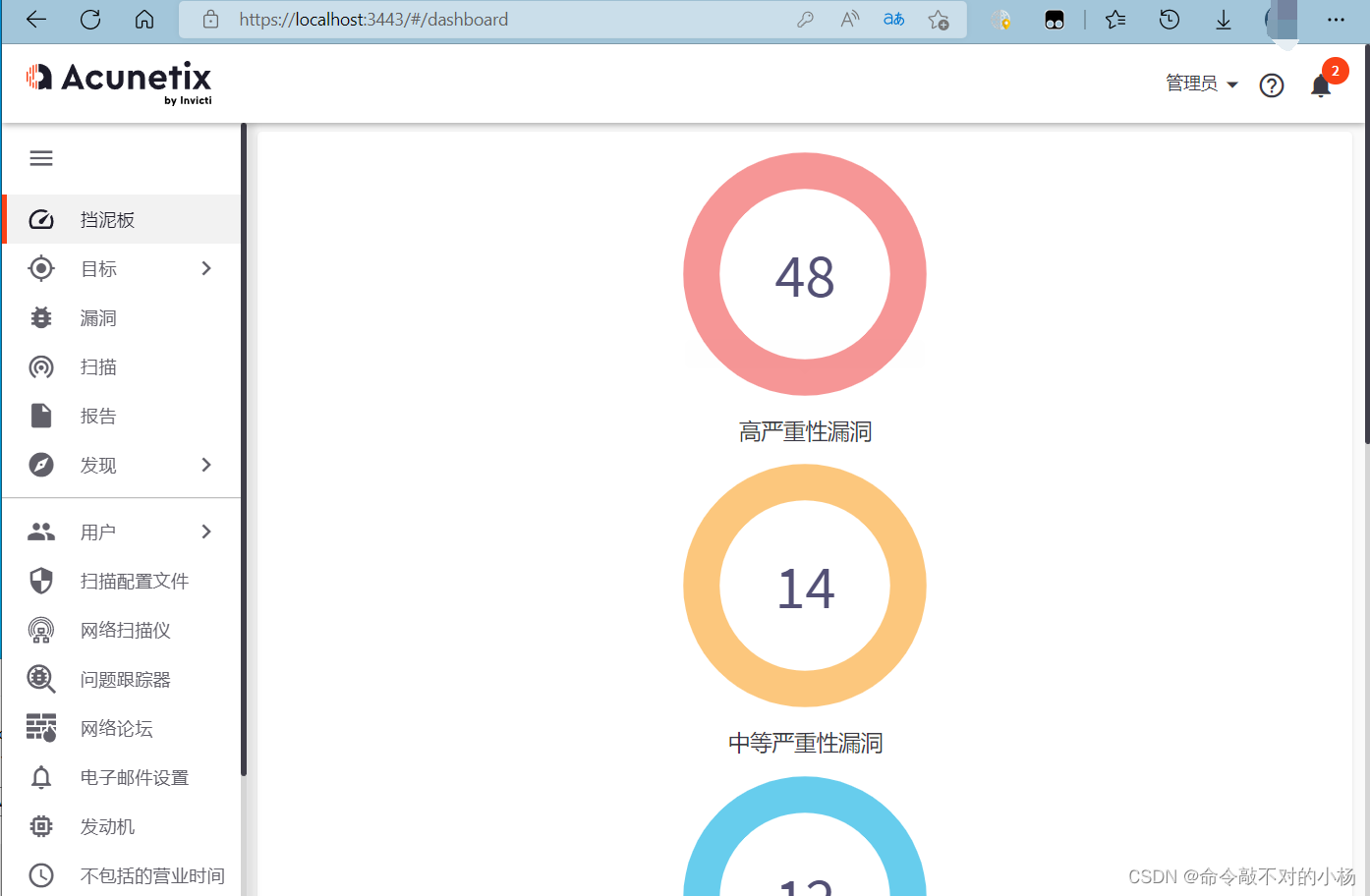Open the 漏洞 (Vulnerabilities) section in the sidebar

[98, 317]
